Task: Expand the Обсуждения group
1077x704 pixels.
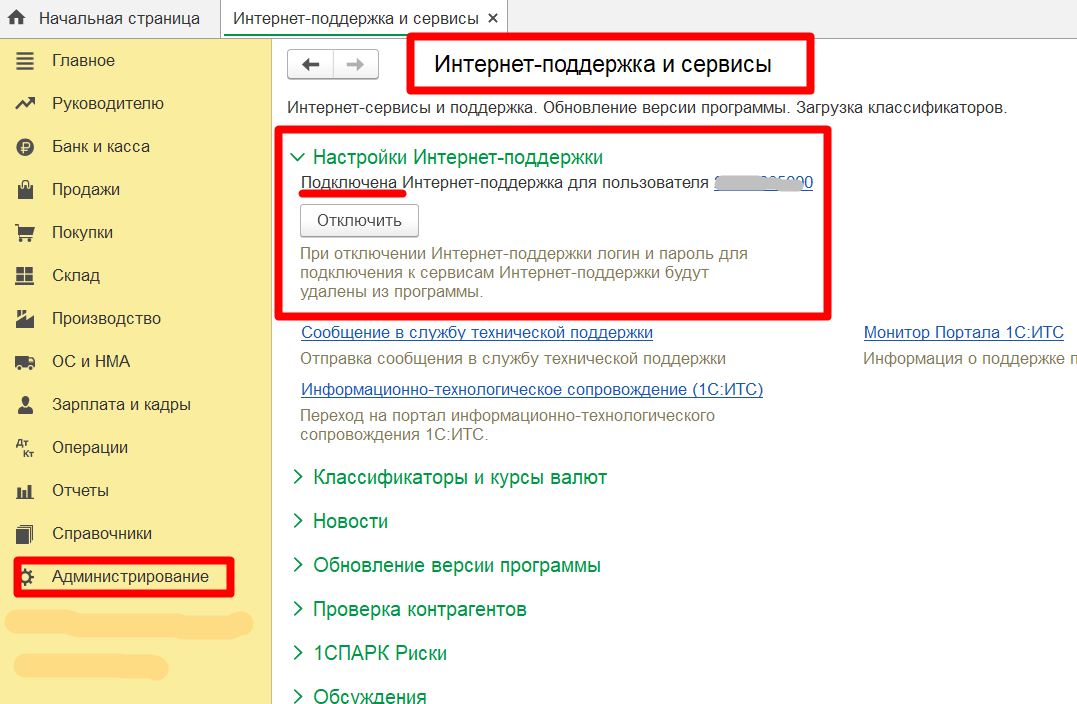Action: click(x=370, y=694)
